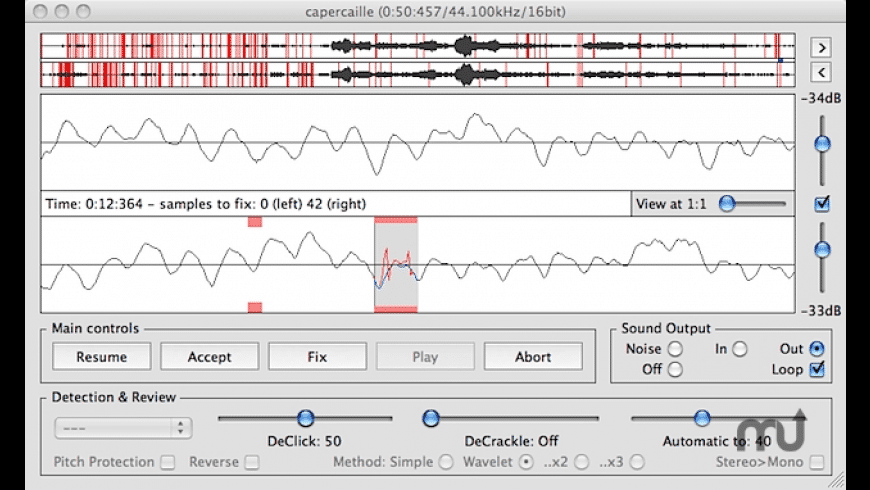Select the ..x2 method option
Image resolution: width=870 pixels, height=490 pixels.
coord(581,462)
